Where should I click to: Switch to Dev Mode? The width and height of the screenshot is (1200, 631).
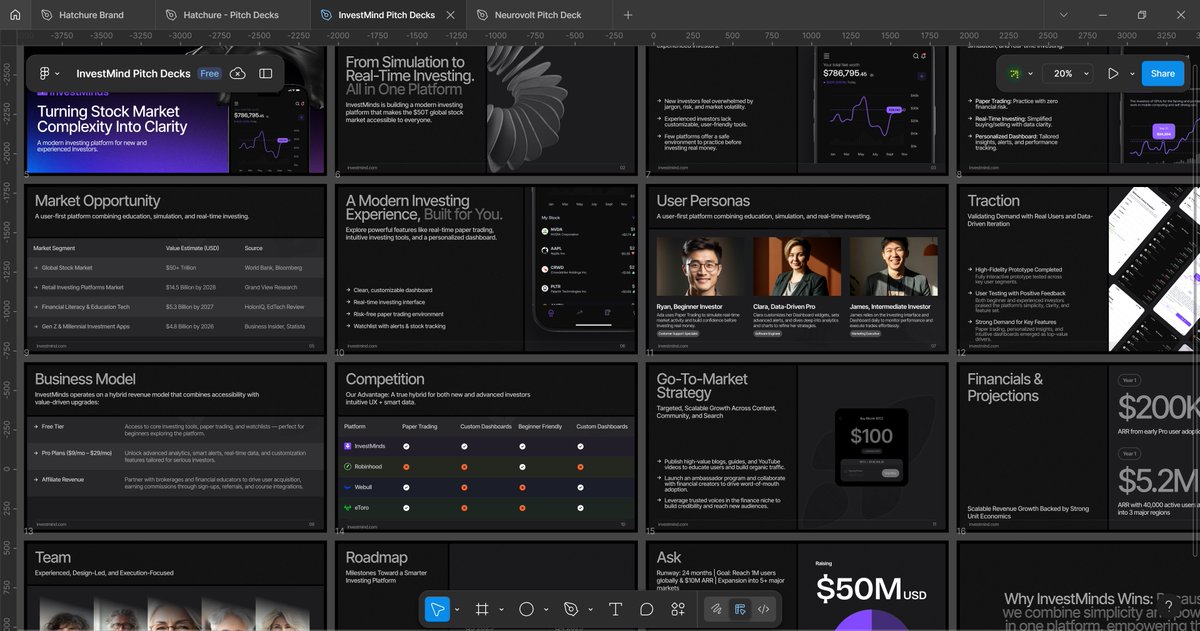pyautogui.click(x=763, y=608)
